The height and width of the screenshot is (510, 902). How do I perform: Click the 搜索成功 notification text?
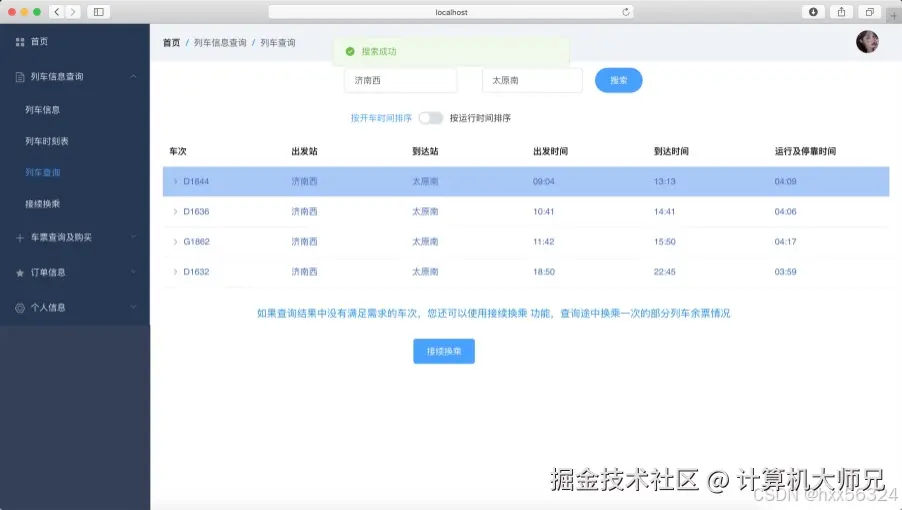[x=379, y=52]
